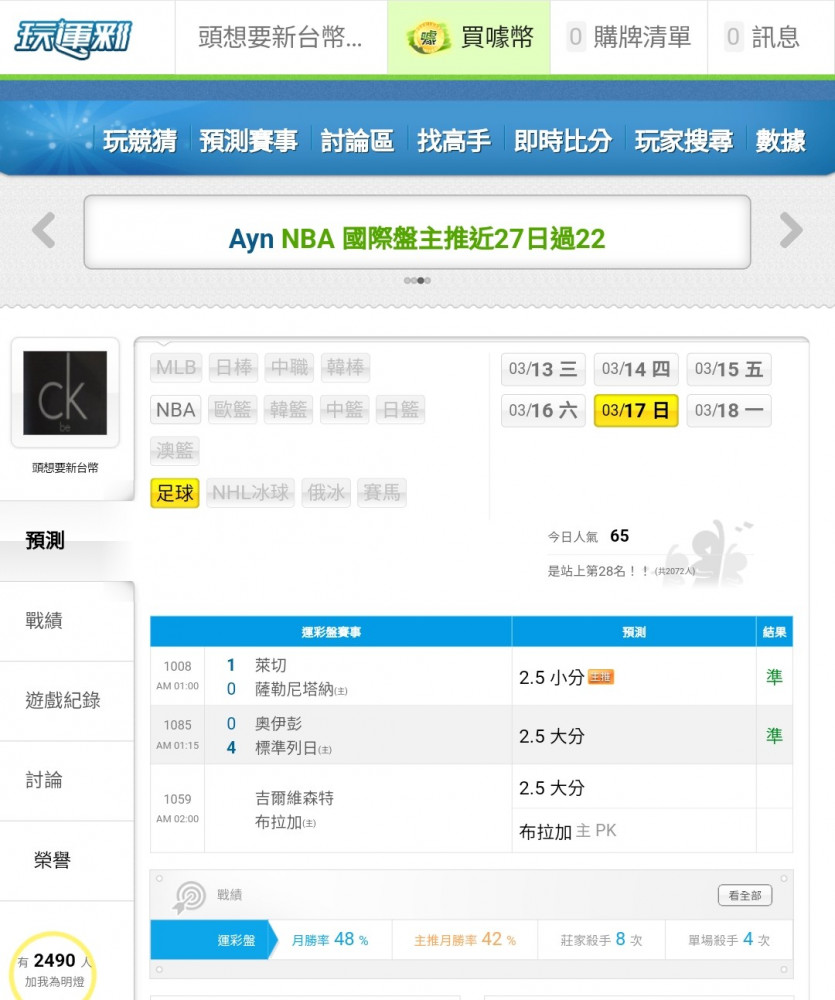Open the 討論區 forum menu
The image size is (835, 1000).
[357, 140]
